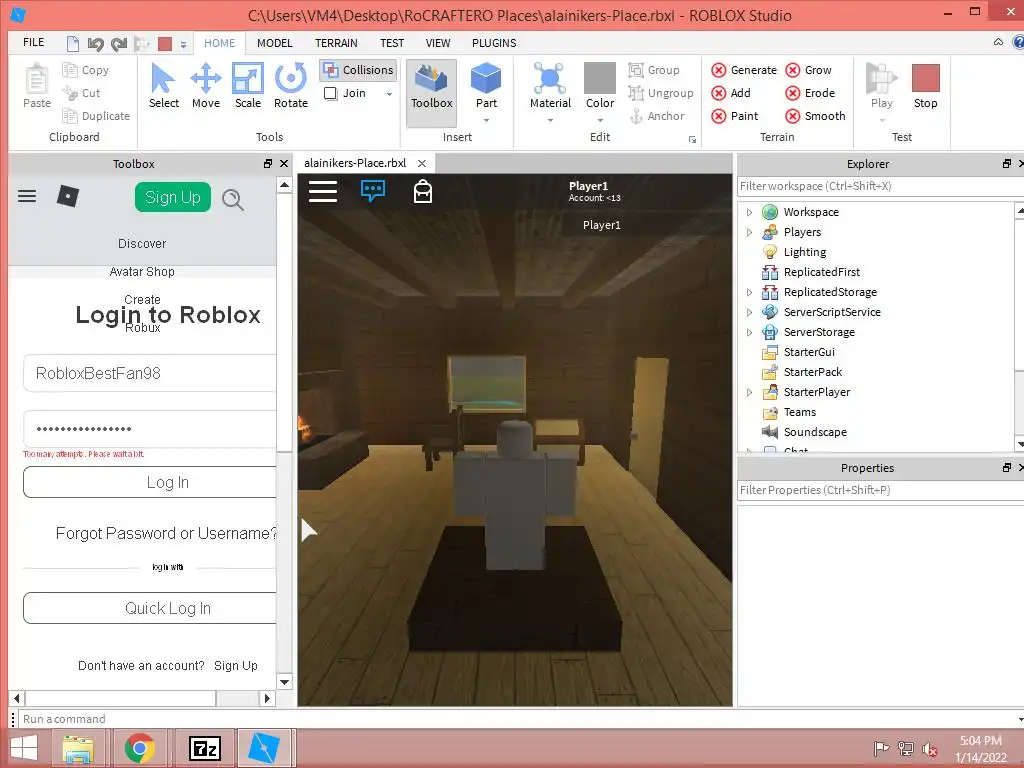
Task: Switch to the PLUGINS ribbon tab
Action: pos(494,43)
